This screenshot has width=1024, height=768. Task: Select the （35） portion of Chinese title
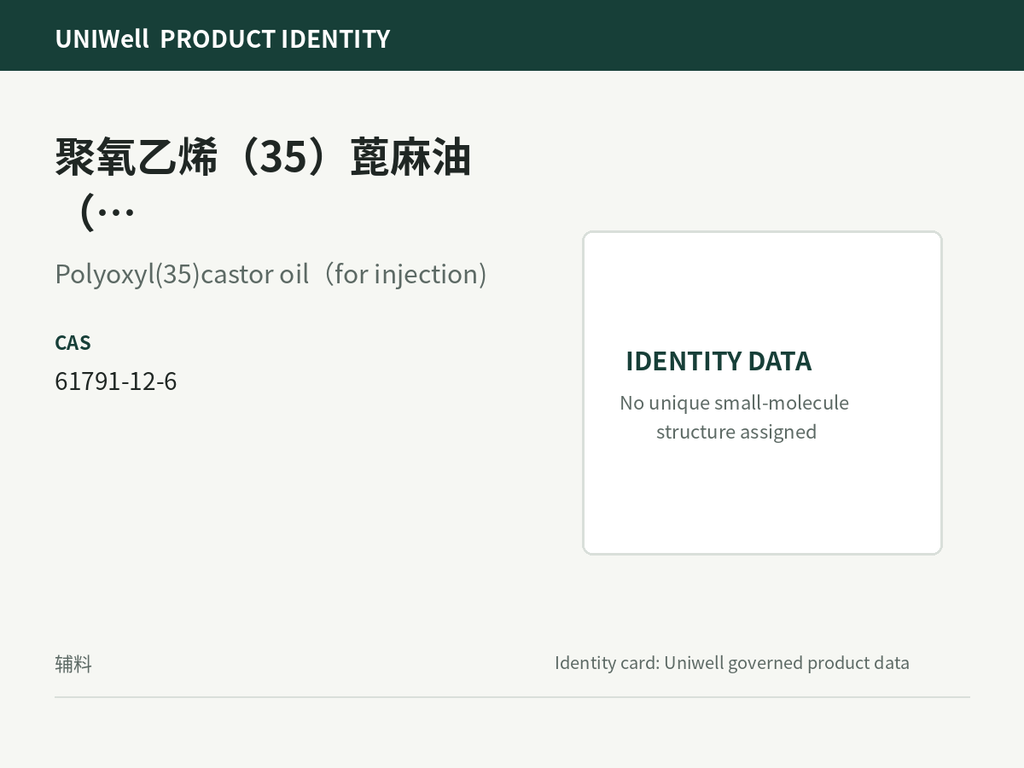283,157
